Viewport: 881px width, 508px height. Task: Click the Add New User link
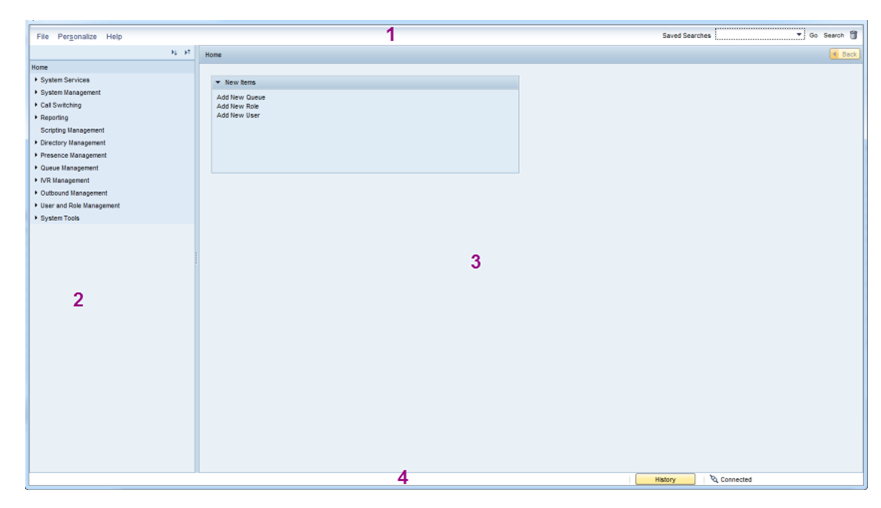(238, 115)
